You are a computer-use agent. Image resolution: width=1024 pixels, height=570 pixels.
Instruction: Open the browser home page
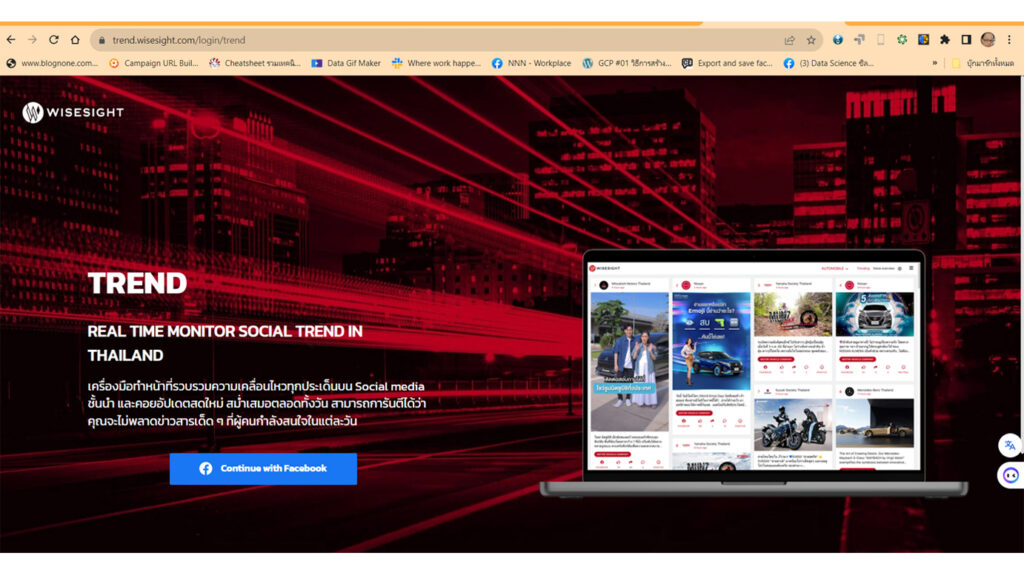coord(75,40)
